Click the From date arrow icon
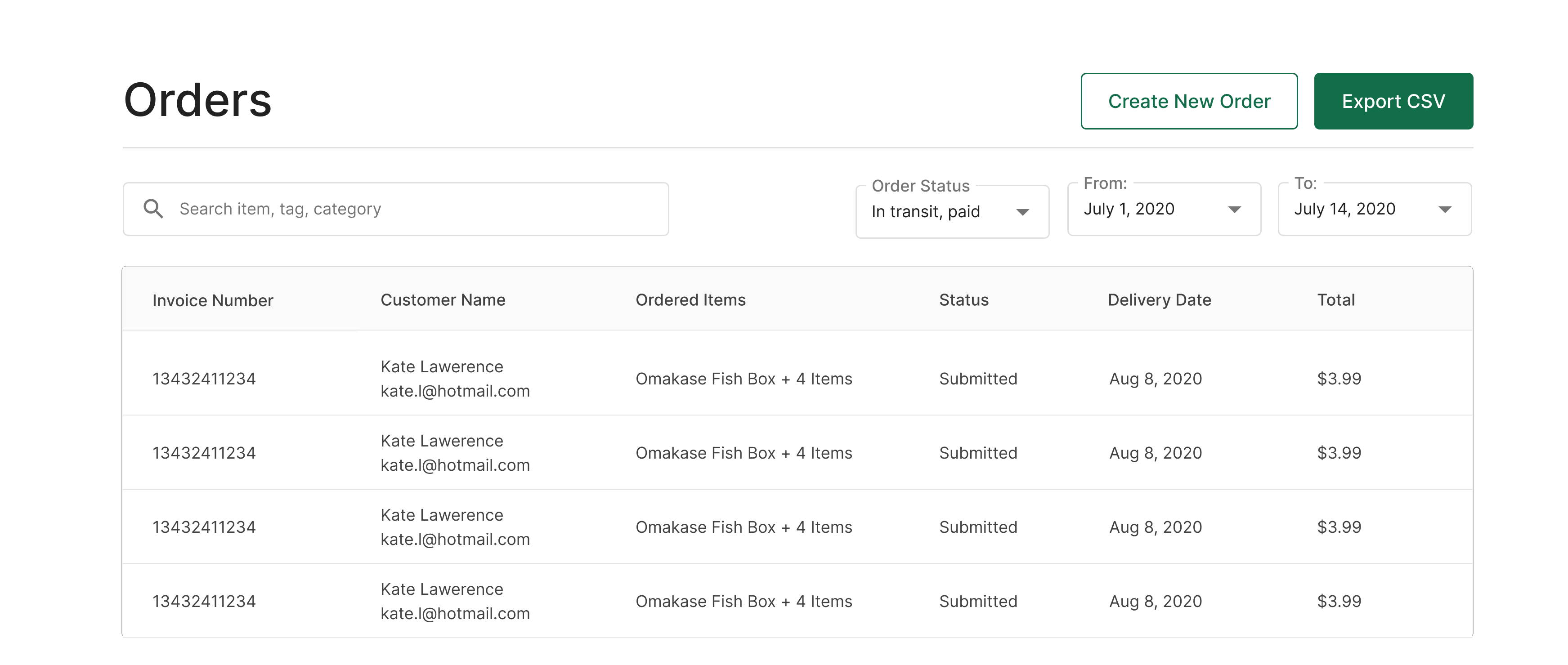Screen dimensions: 1568x665 (1234, 209)
